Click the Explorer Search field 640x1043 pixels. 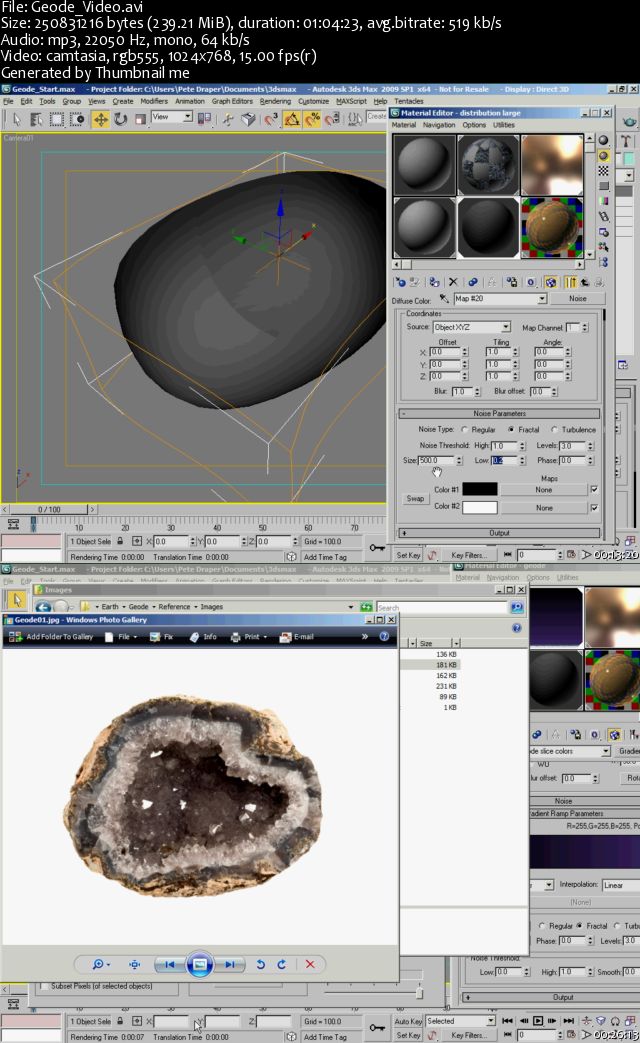pos(442,607)
